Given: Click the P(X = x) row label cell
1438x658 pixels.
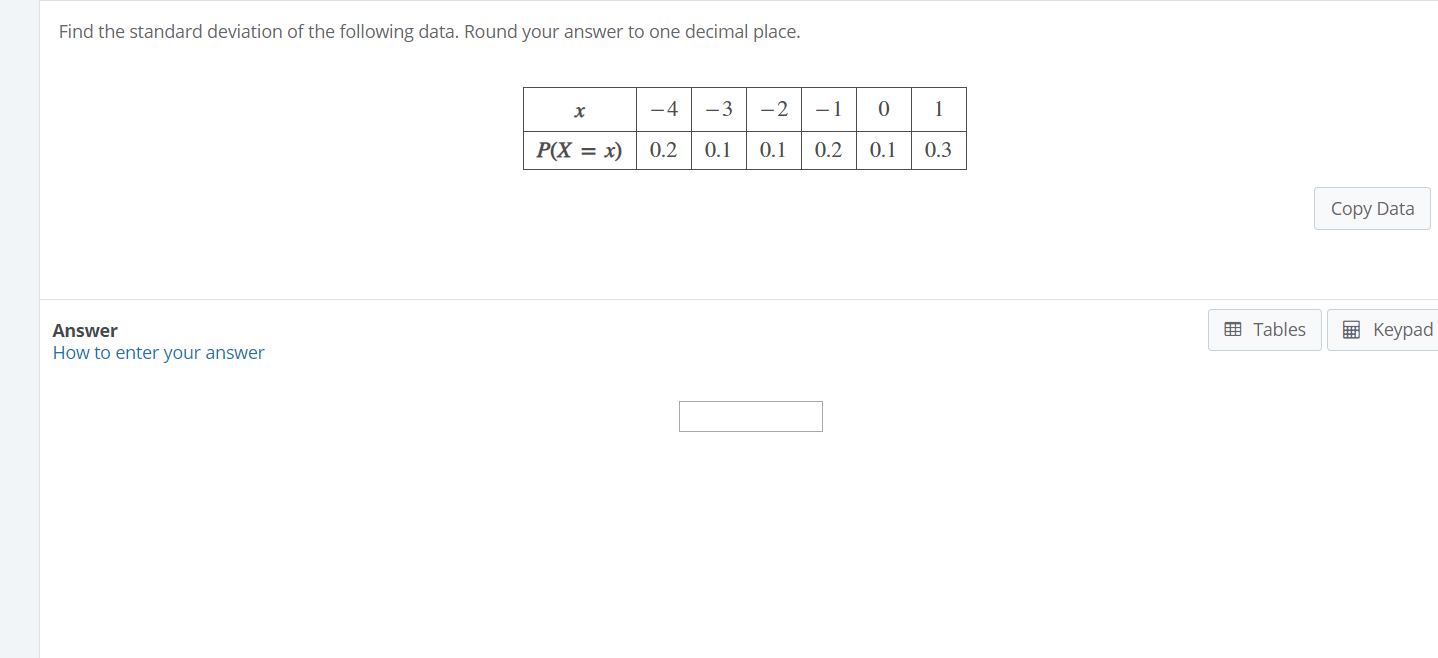Looking at the screenshot, I should 579,150.
